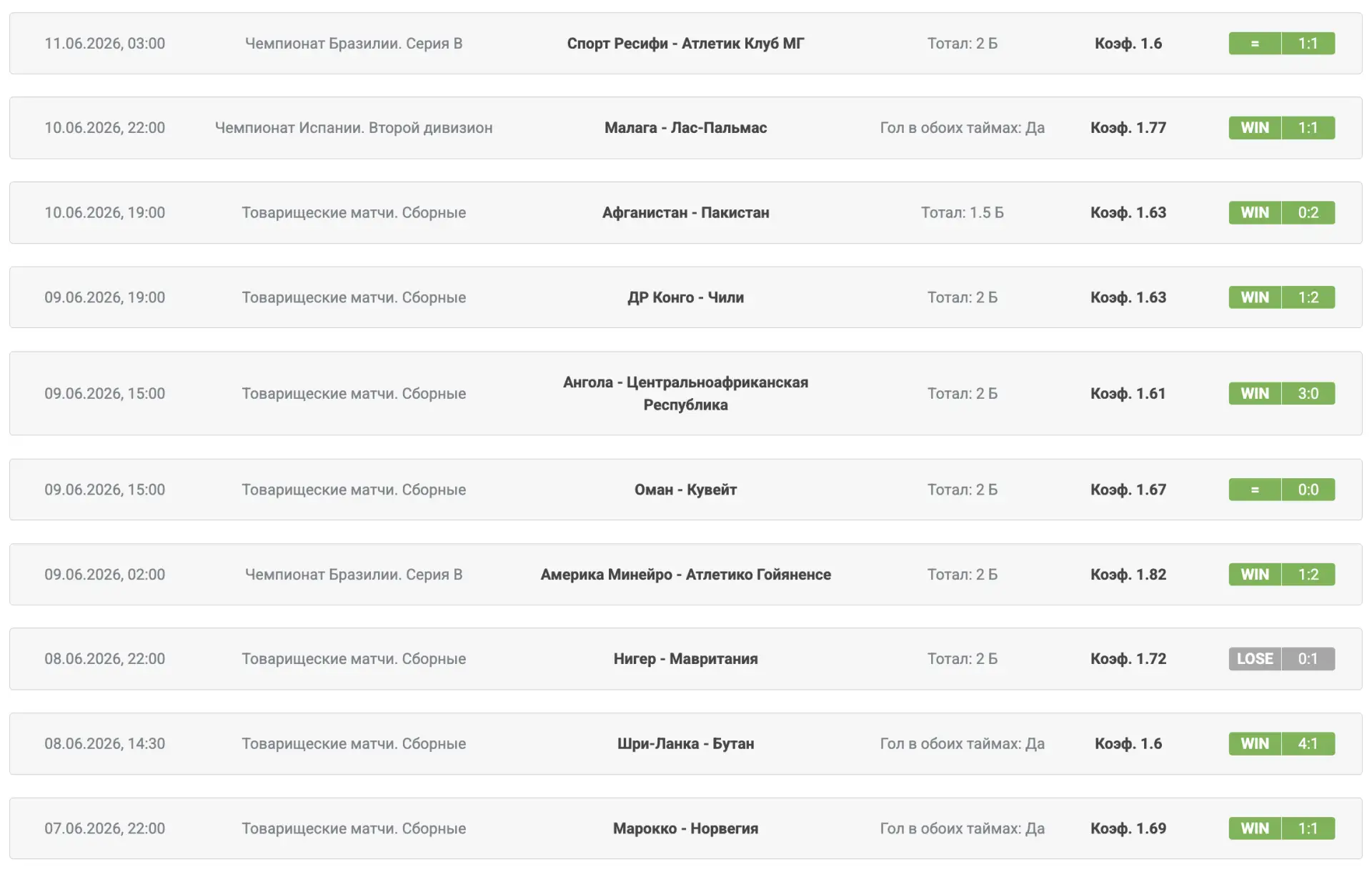The image size is (1372, 877).
Task: Click the gray LOSE badge for Нигер - Мавритания
Action: (1255, 659)
